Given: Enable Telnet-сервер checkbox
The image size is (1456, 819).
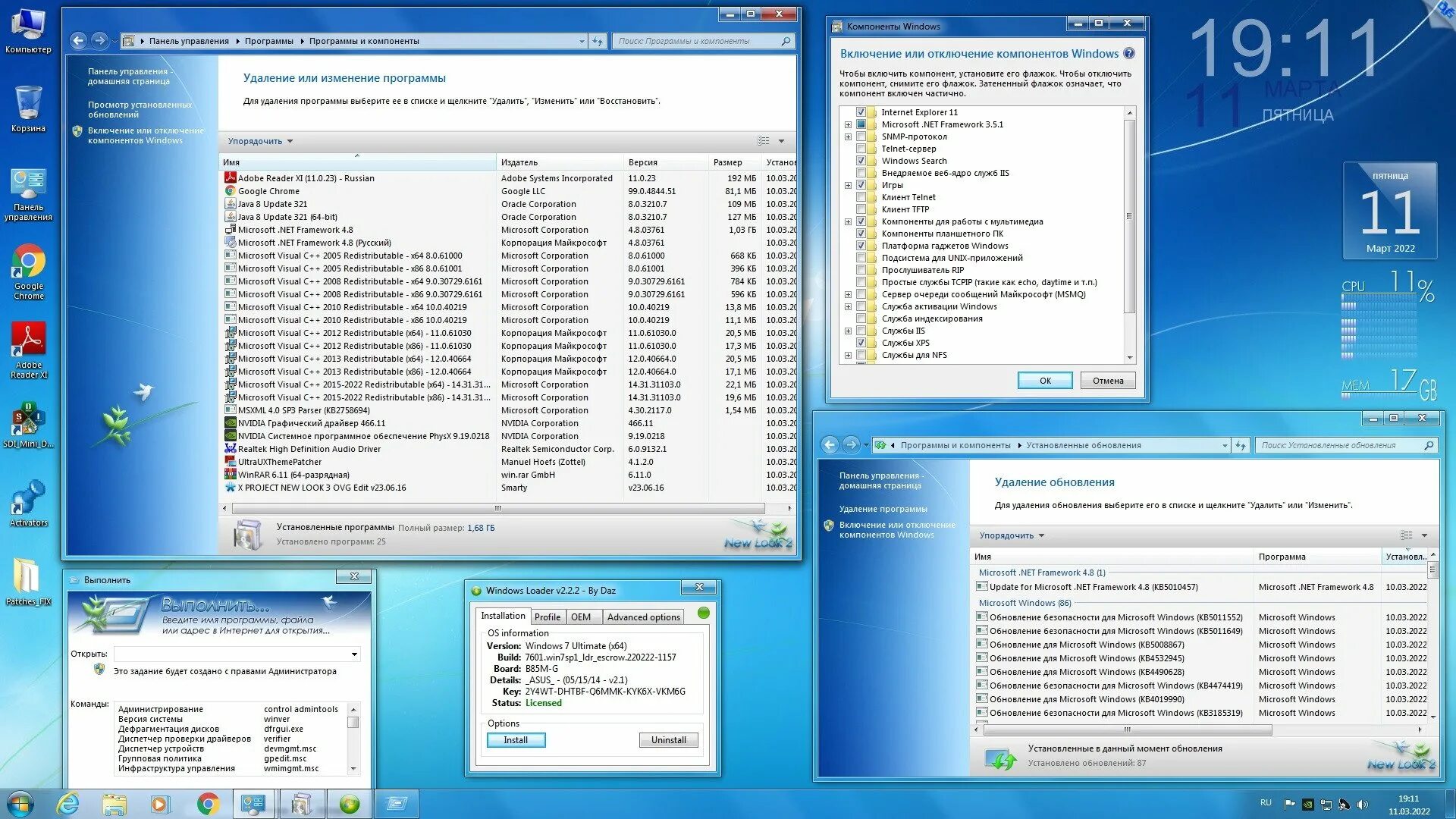Looking at the screenshot, I should point(861,149).
